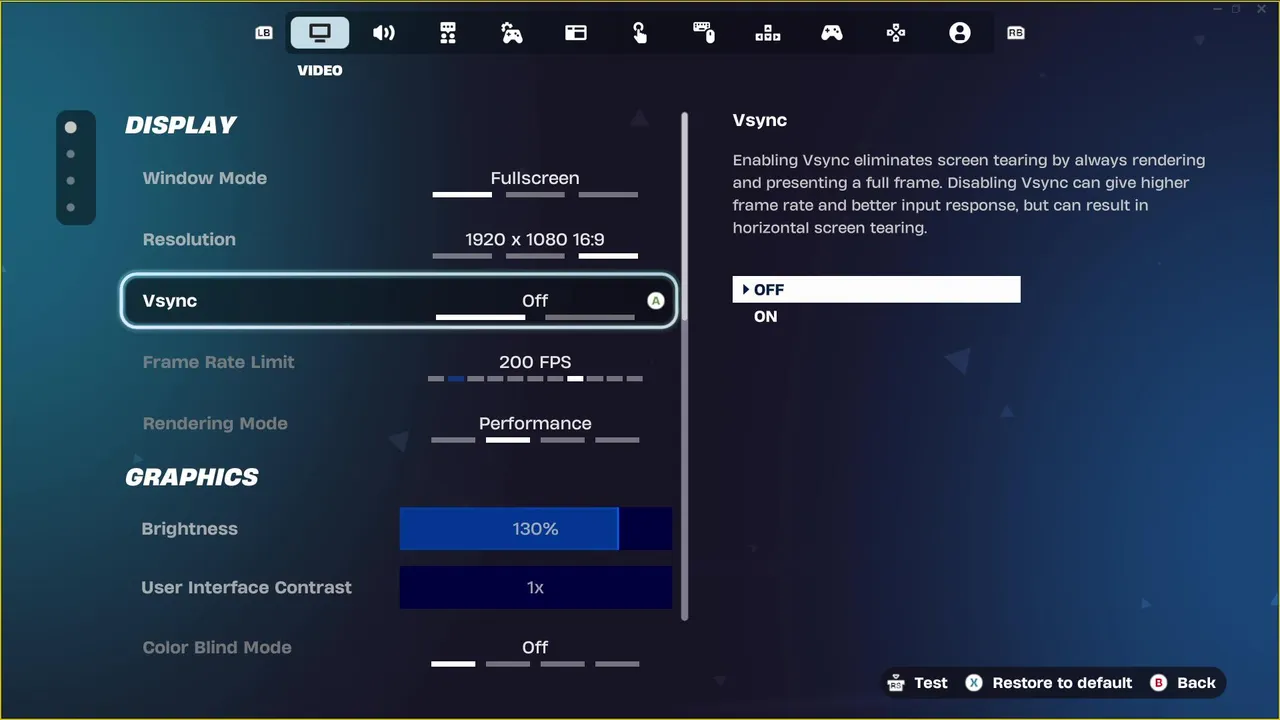Viewport: 1280px width, 720px height.
Task: Change the 1920 x 1080 16:9 resolution
Action: pyautogui.click(x=535, y=240)
